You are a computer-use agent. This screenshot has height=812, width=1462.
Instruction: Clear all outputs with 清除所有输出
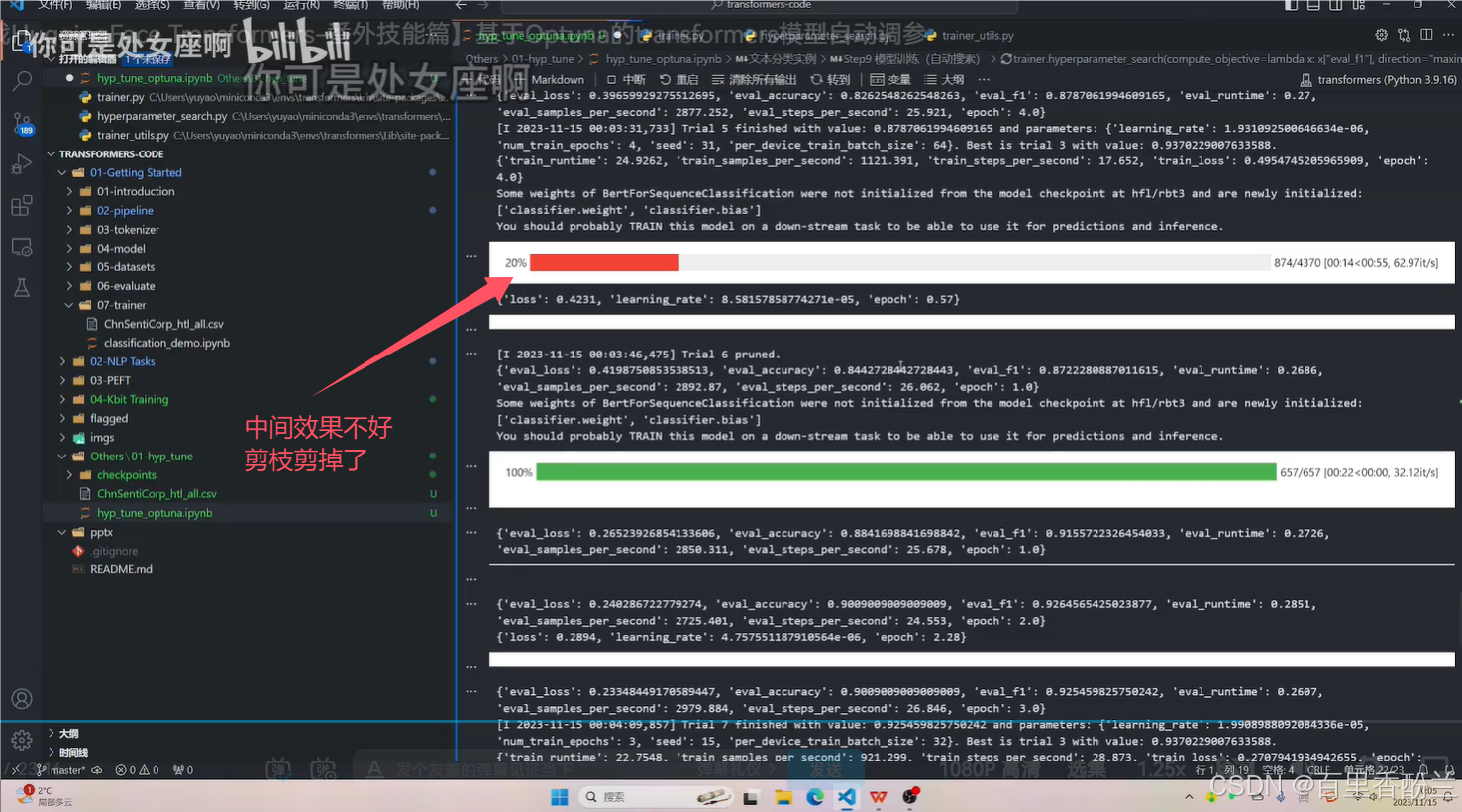click(754, 79)
